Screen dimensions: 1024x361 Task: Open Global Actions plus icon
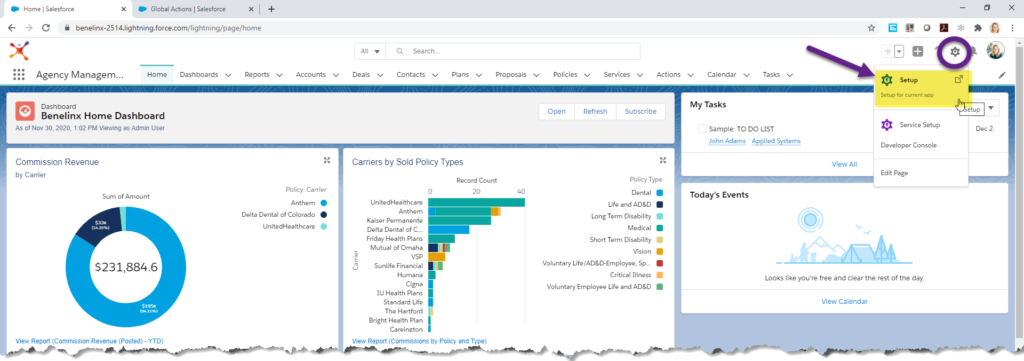point(918,51)
